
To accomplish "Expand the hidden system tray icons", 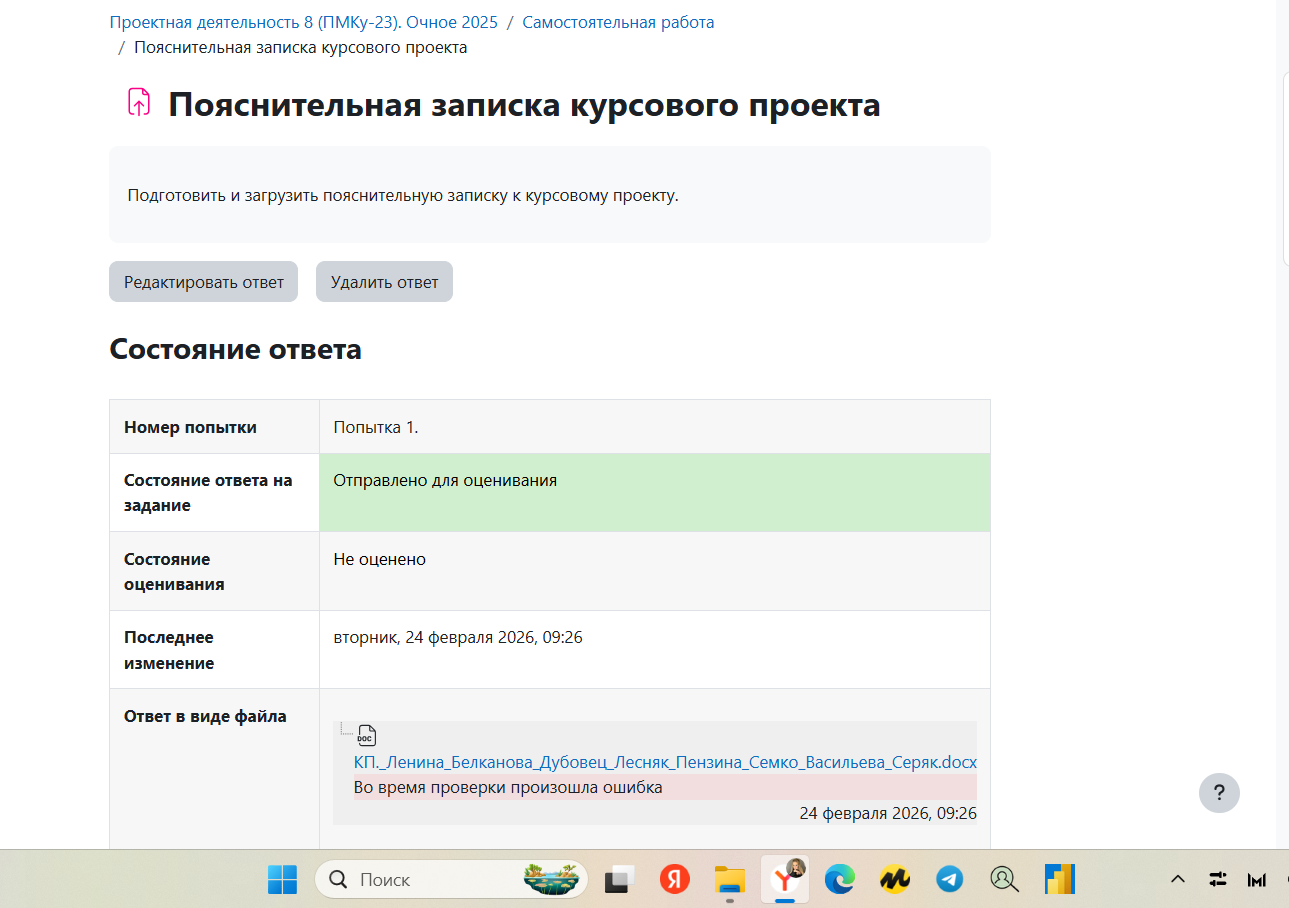I will [1178, 880].
